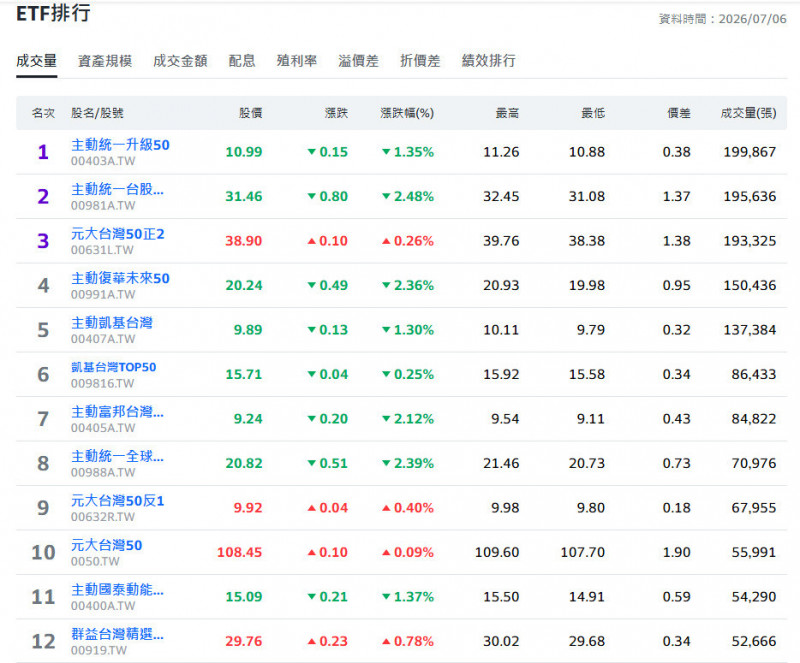Select the 成交金額 tab
The height and width of the screenshot is (663, 800).
pos(180,61)
